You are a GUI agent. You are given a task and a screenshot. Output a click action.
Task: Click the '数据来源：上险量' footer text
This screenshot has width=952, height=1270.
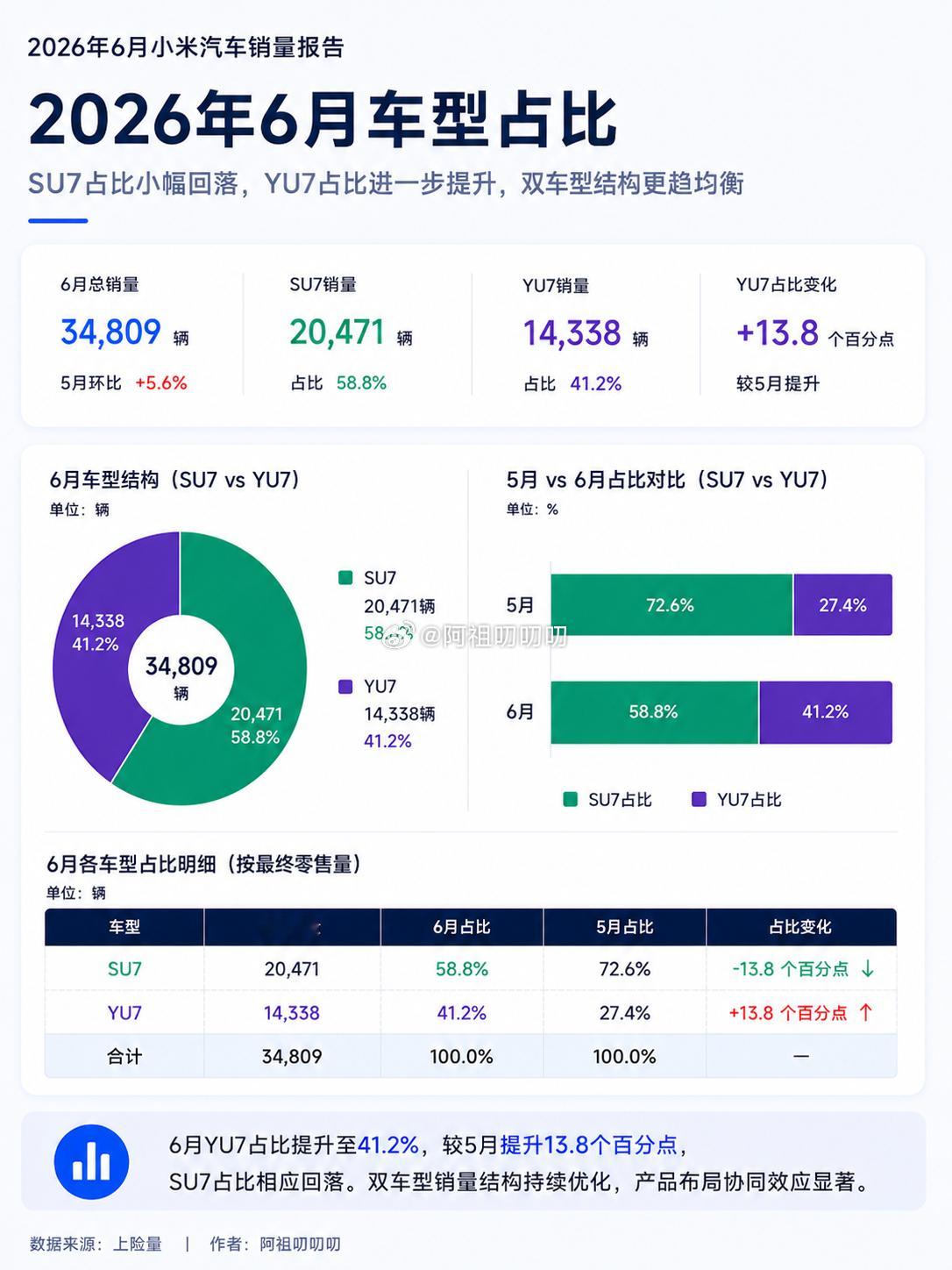point(96,1244)
